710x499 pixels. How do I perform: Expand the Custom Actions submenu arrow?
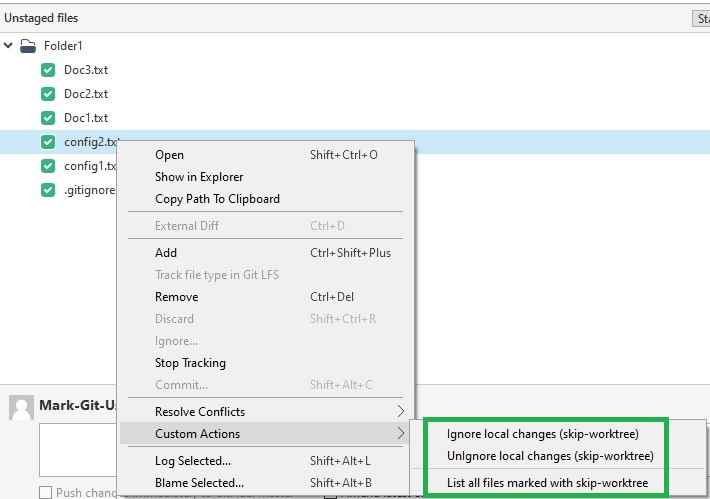pos(400,433)
